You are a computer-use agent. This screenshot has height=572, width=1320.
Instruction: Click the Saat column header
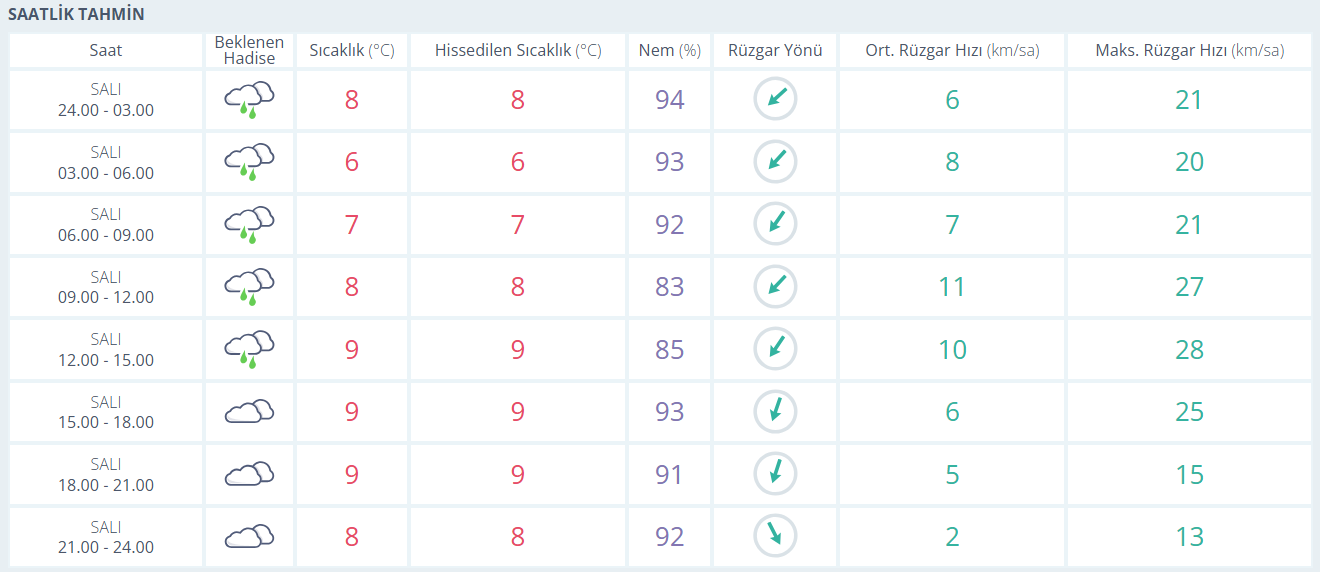(106, 50)
